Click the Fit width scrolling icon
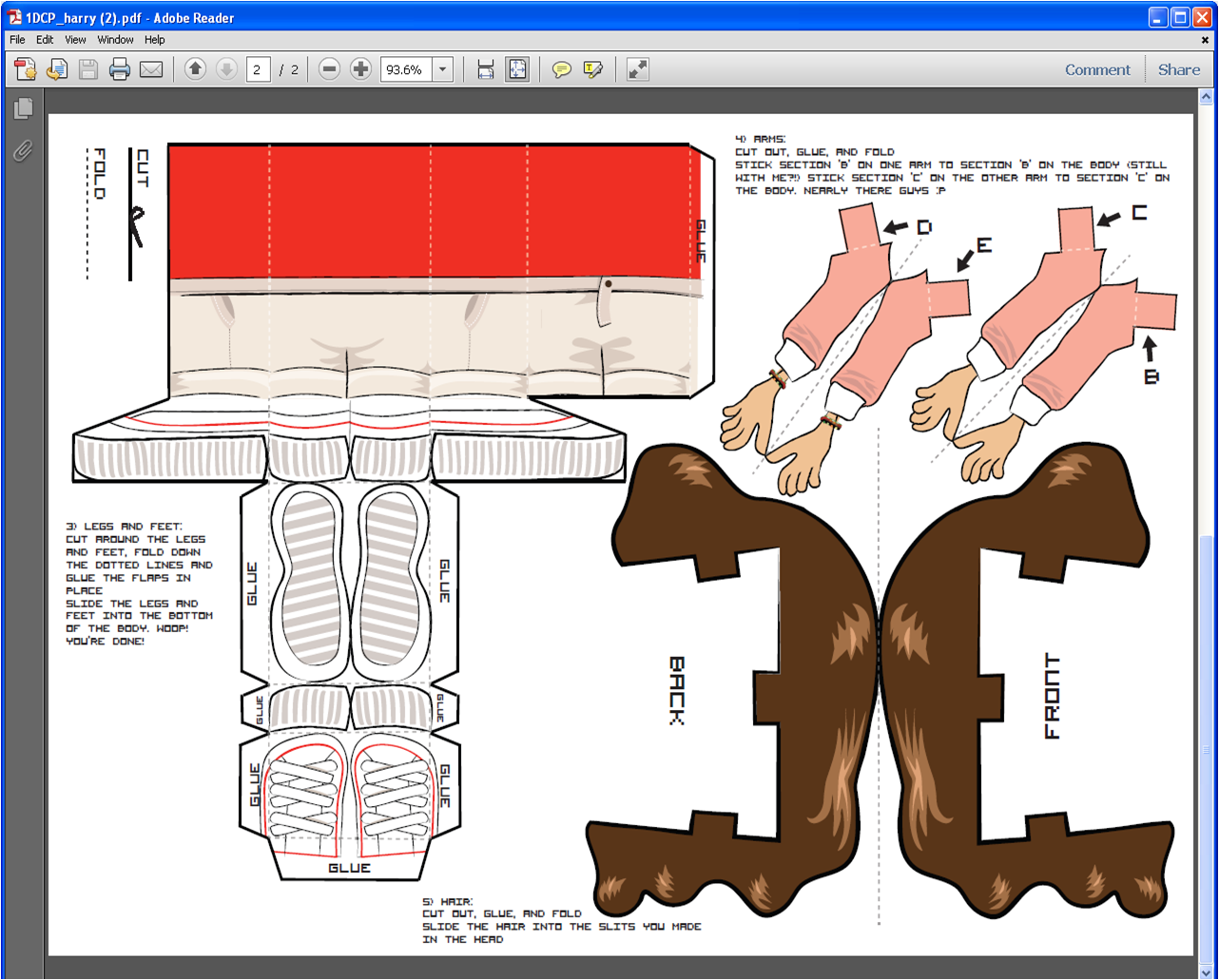Screen dimensions: 1219x980 coord(486,69)
